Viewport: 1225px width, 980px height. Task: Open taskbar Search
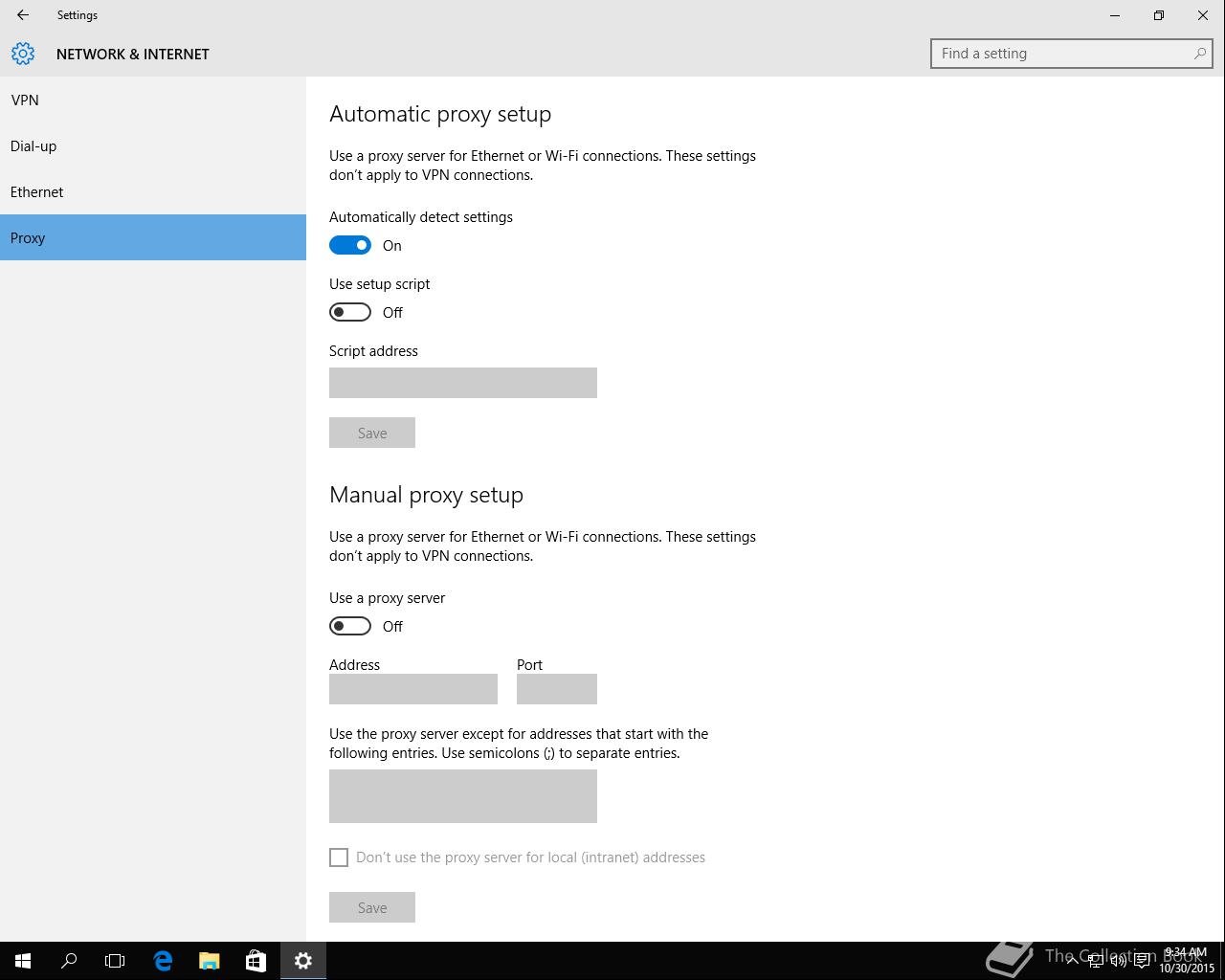pyautogui.click(x=69, y=961)
